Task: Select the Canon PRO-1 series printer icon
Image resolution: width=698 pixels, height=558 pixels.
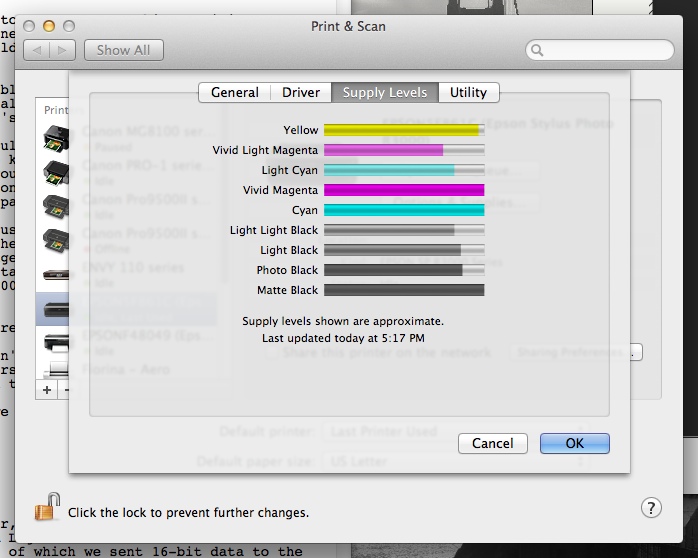Action: 56,172
